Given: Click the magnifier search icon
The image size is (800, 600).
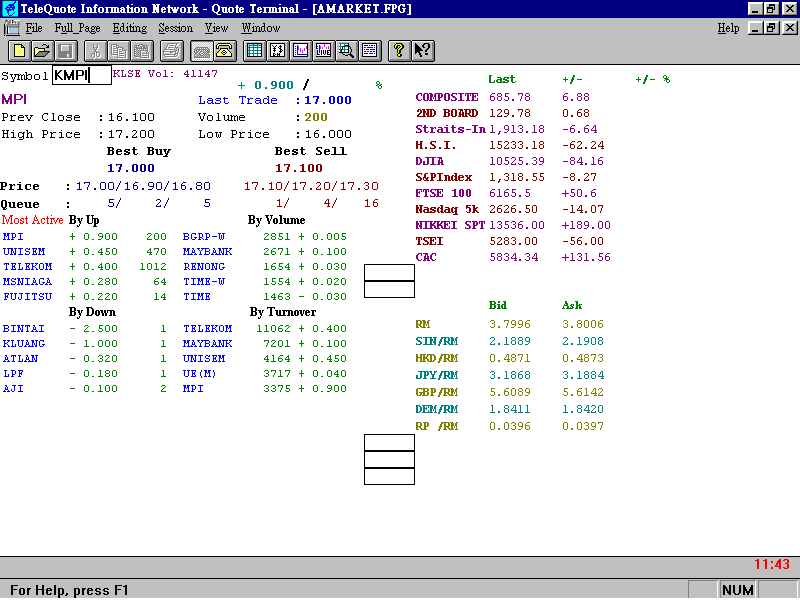Looking at the screenshot, I should click(346, 51).
